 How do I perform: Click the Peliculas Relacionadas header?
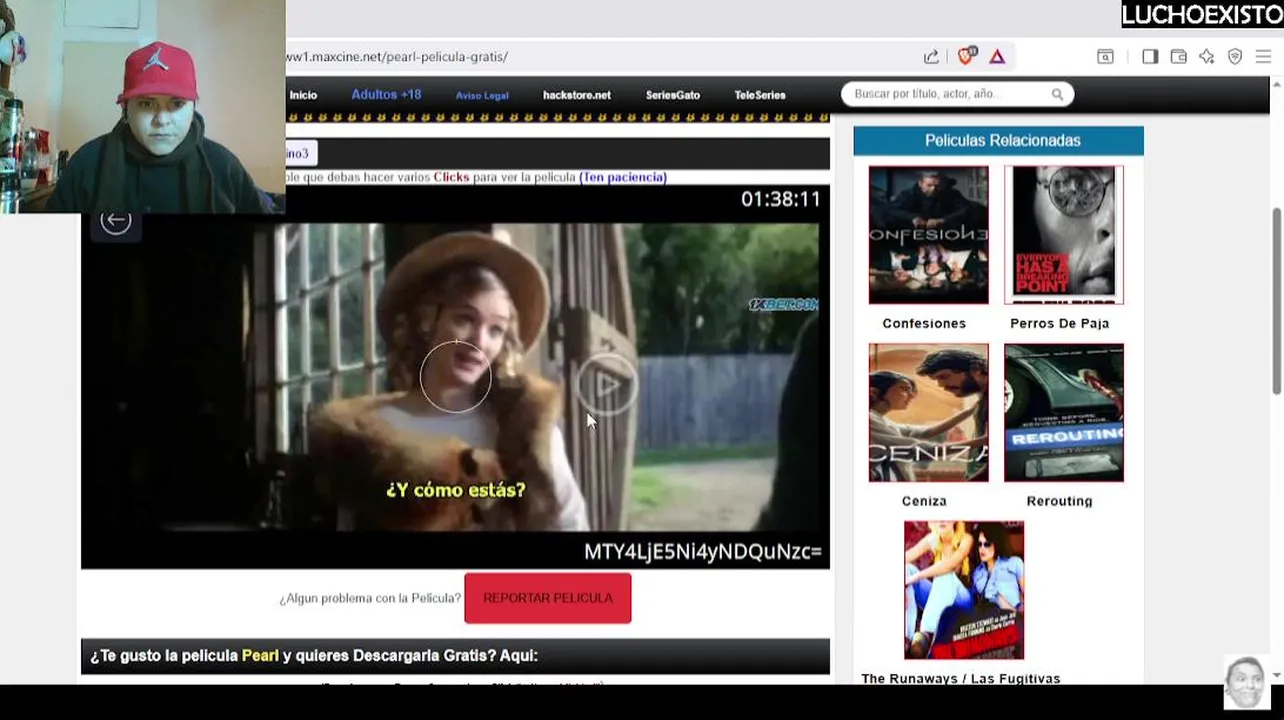click(998, 141)
